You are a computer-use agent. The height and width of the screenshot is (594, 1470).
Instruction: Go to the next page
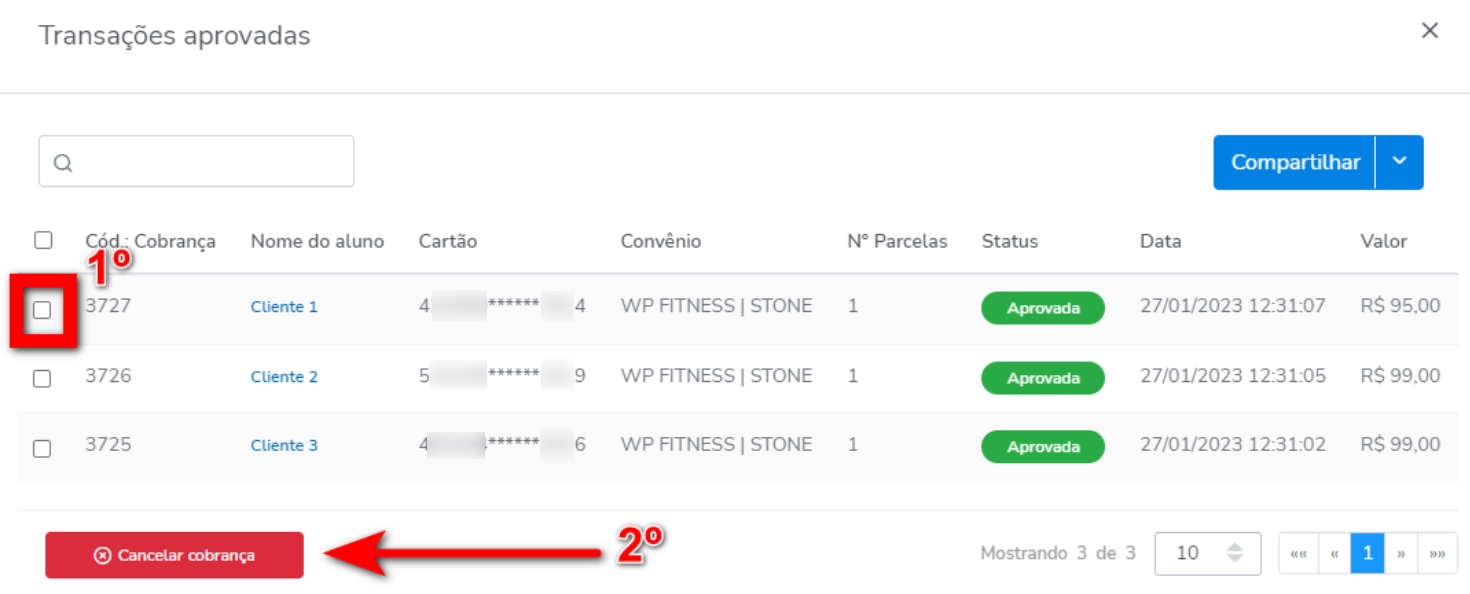(x=1401, y=553)
